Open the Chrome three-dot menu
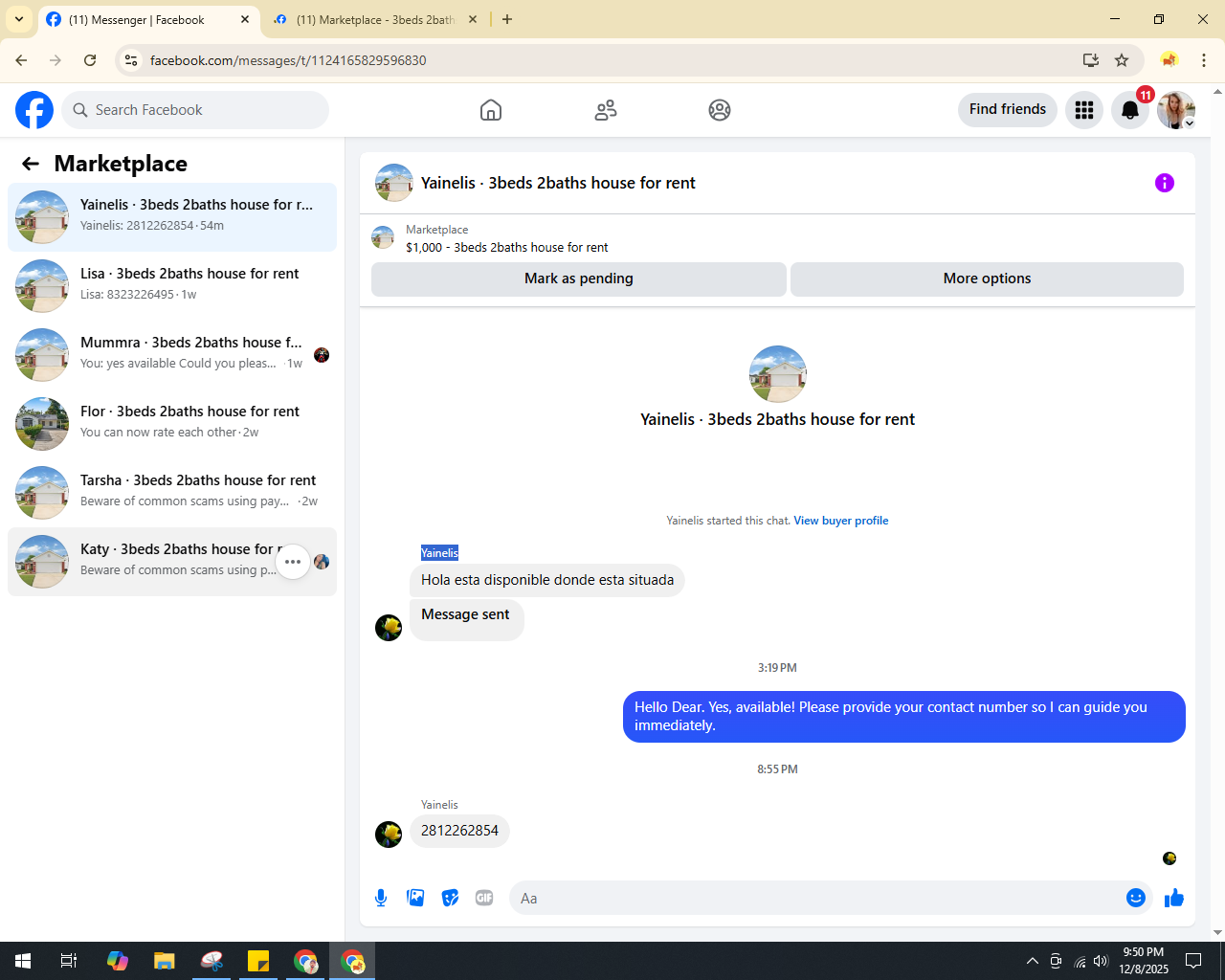Image resolution: width=1225 pixels, height=980 pixels. [x=1204, y=60]
